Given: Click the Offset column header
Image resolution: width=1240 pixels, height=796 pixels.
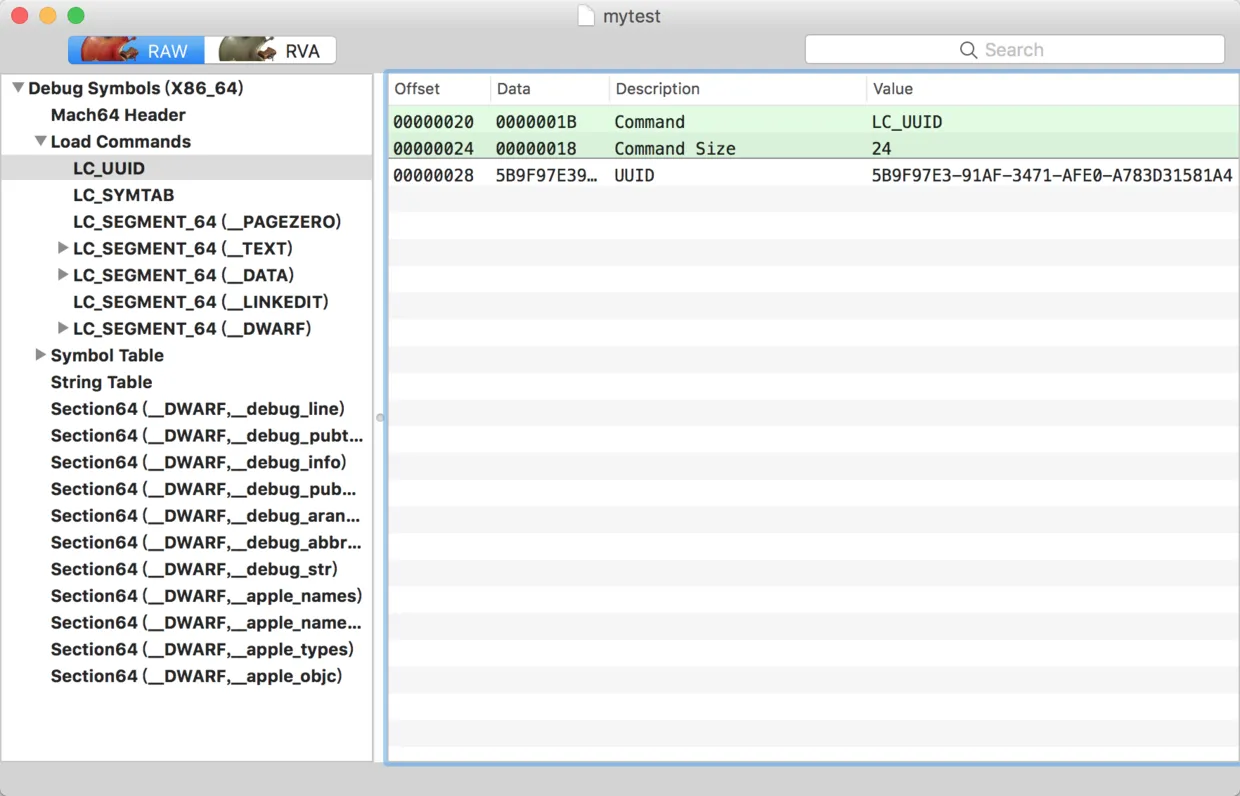Looking at the screenshot, I should 439,89.
